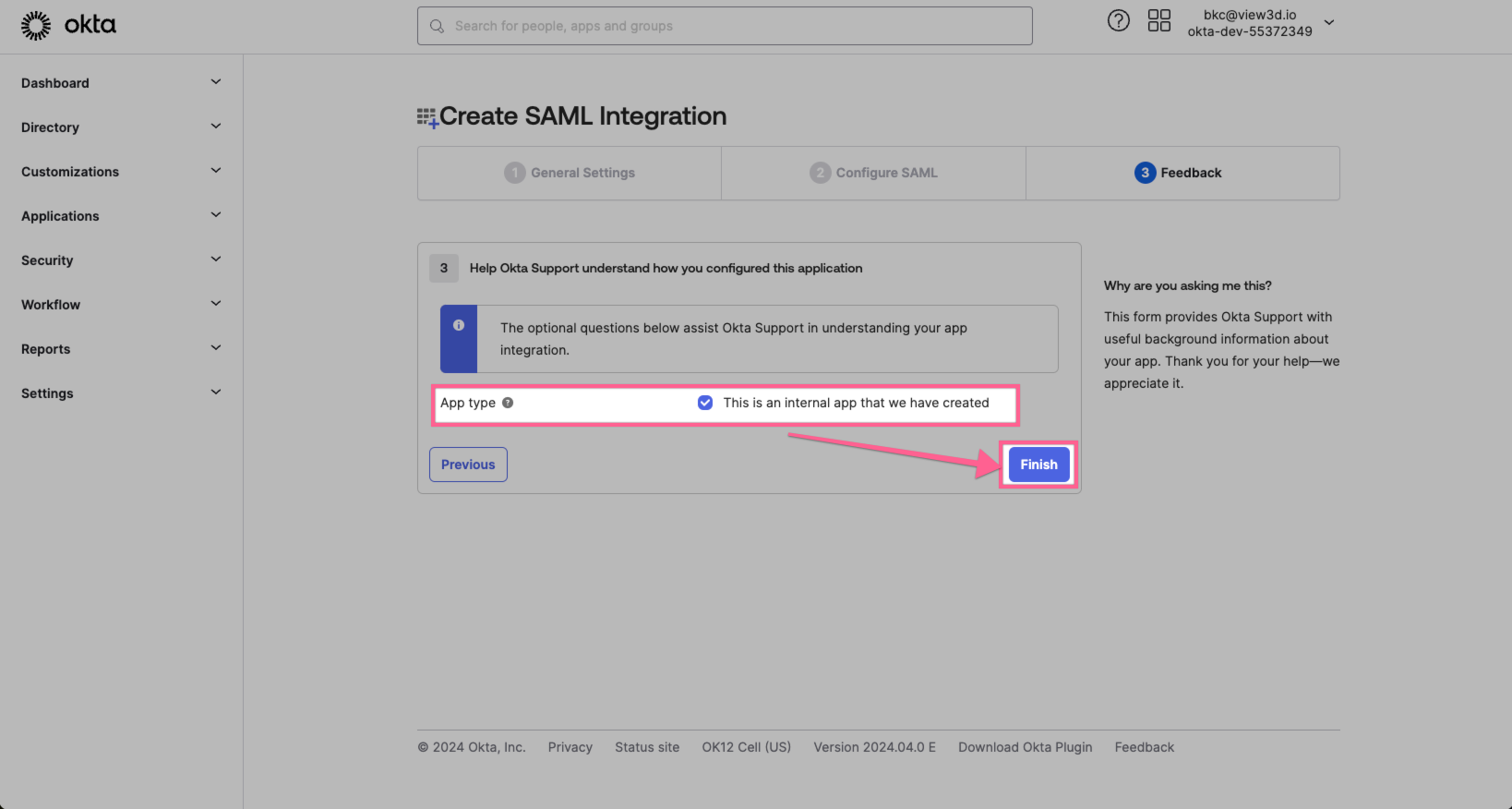
Task: Select the Feedback step tab
Action: tap(1182, 173)
